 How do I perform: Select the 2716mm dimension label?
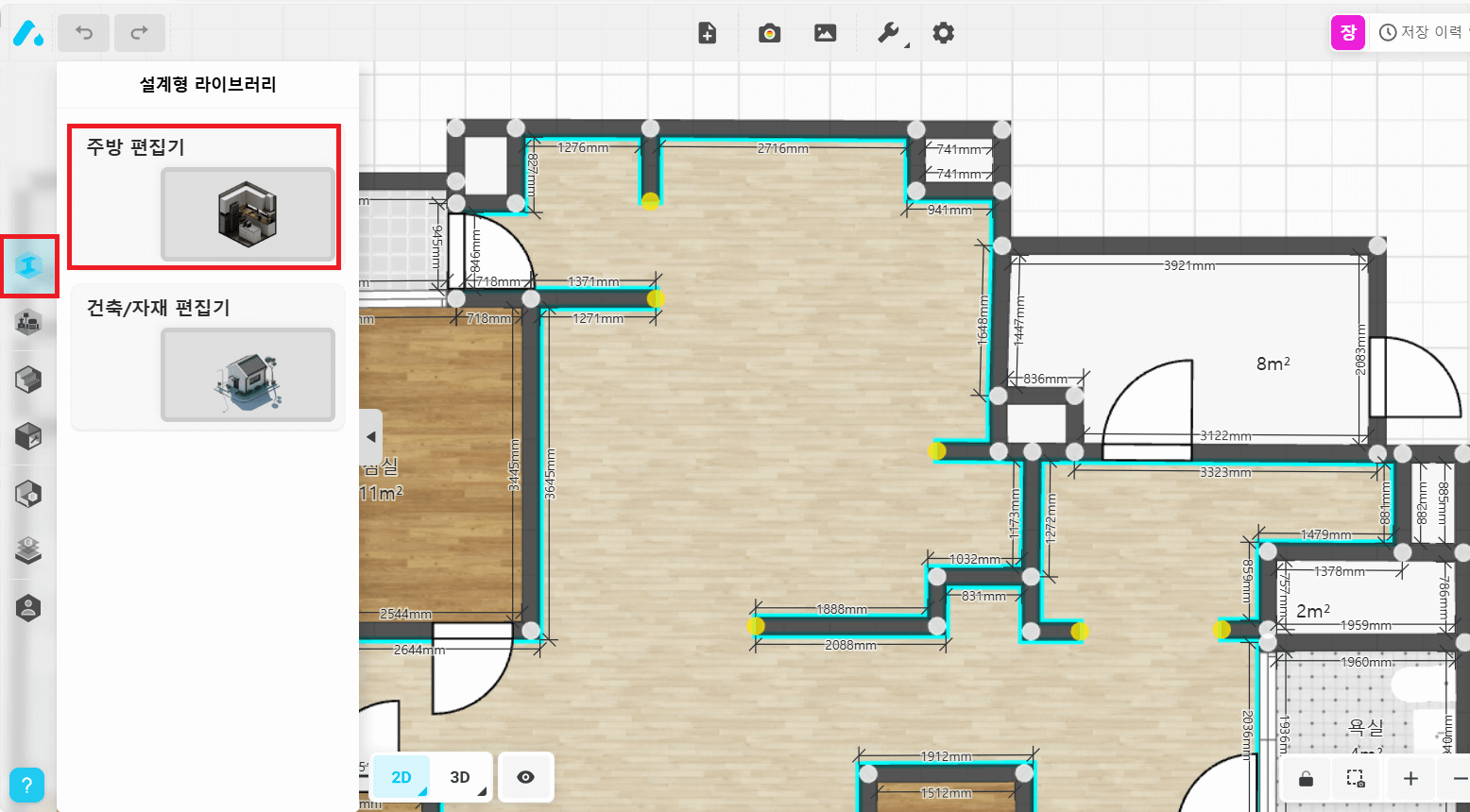click(783, 148)
